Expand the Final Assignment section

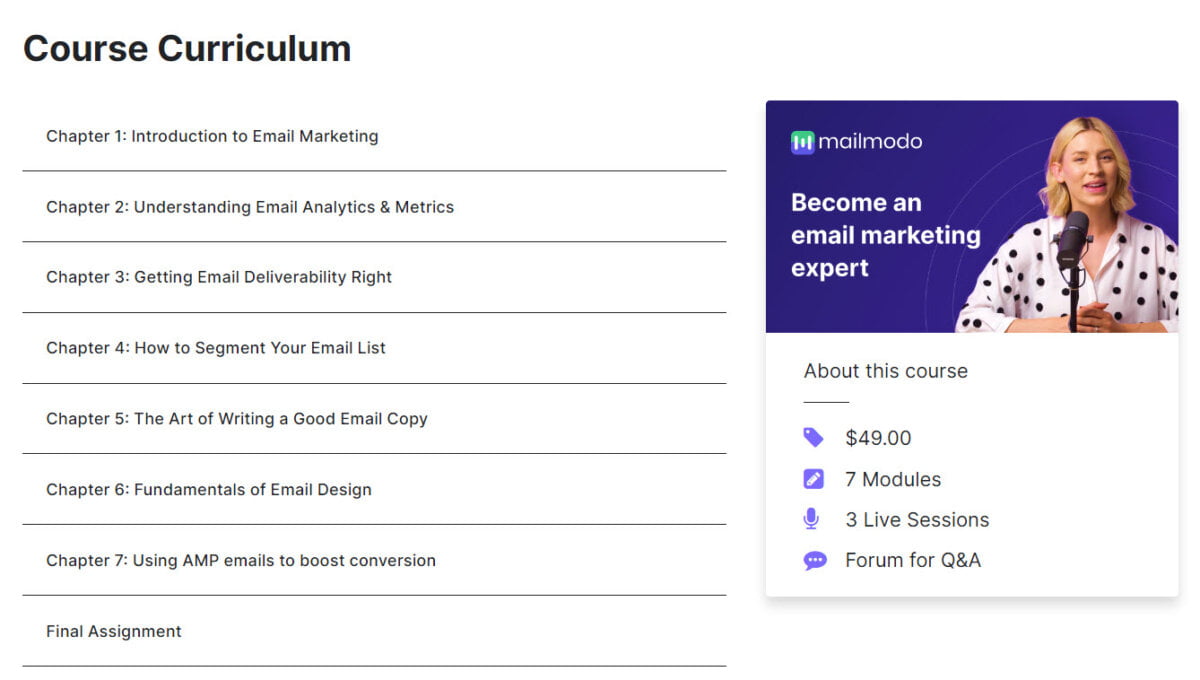(113, 631)
